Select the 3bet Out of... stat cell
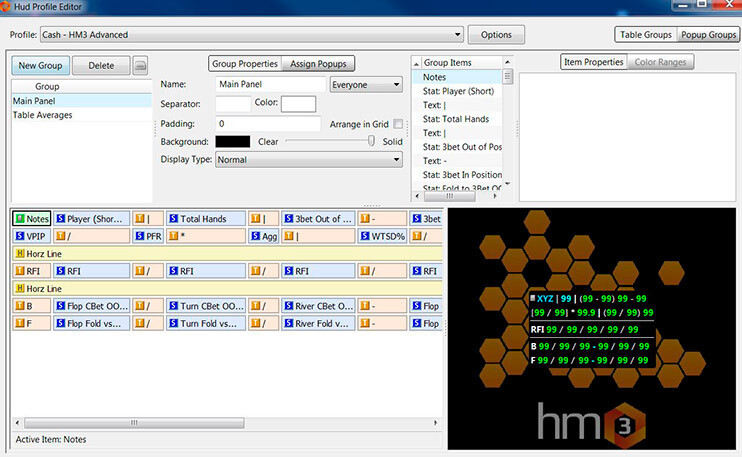 coord(318,219)
